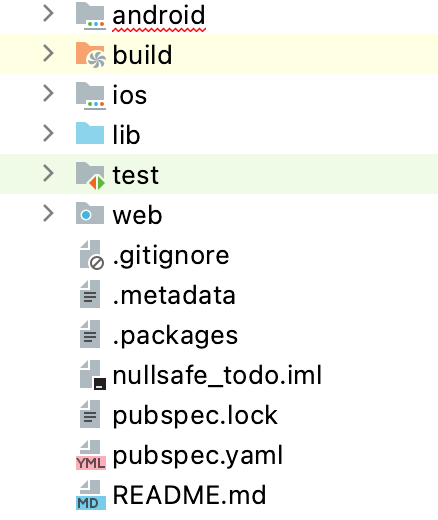Click the web folder icon
Screen dimensions: 438x520
pyautogui.click(x=90, y=213)
